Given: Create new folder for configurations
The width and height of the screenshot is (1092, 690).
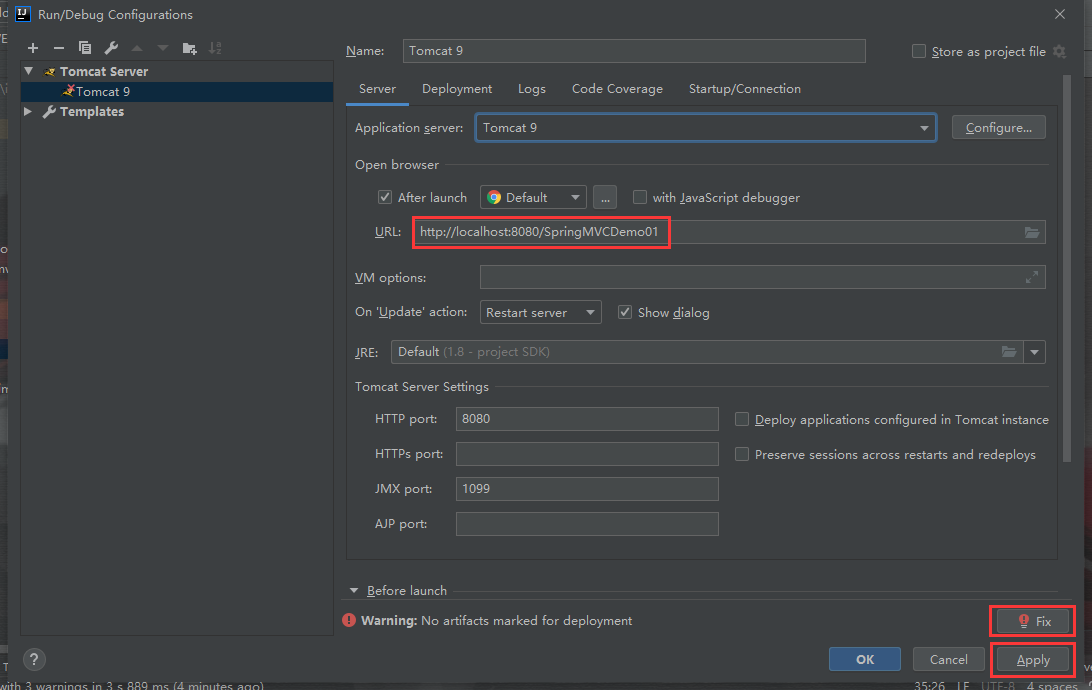Looking at the screenshot, I should pyautogui.click(x=189, y=48).
